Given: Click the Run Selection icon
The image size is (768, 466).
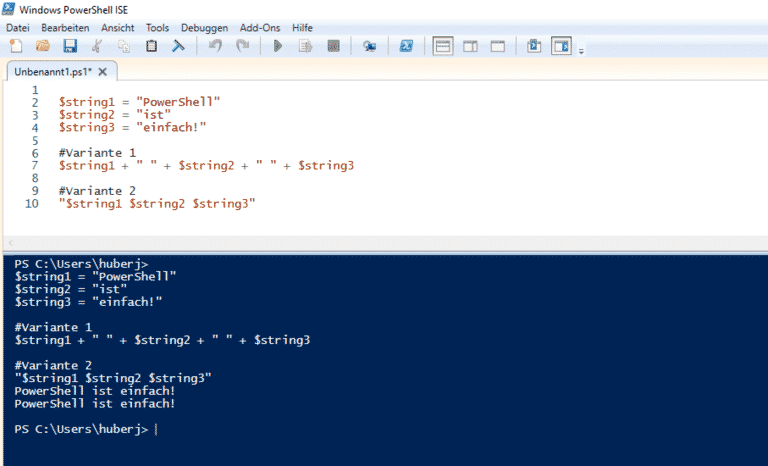Looking at the screenshot, I should tap(306, 46).
